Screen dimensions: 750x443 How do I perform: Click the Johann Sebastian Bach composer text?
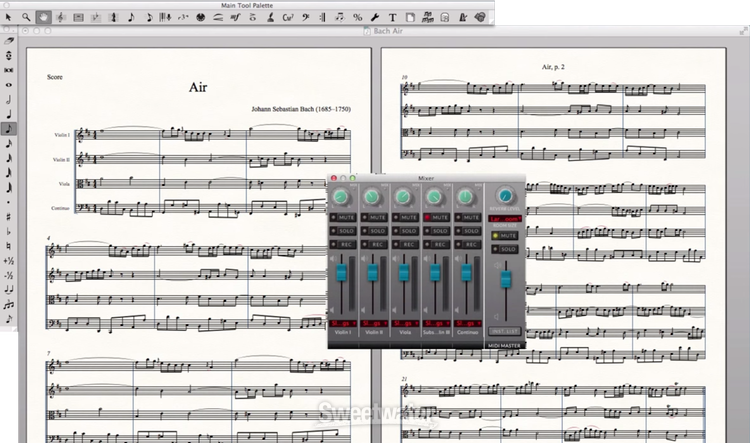301,109
